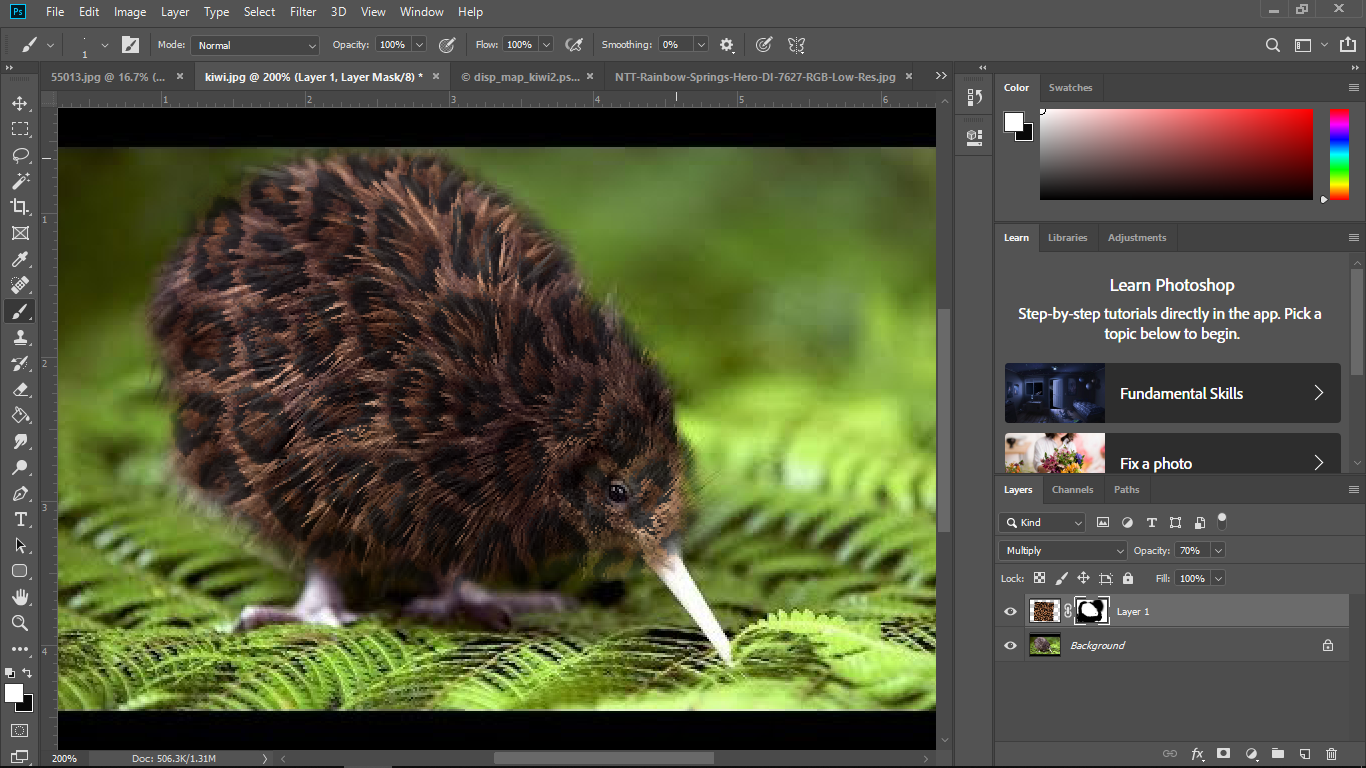This screenshot has width=1366, height=768.
Task: Select the Crop tool
Action: coord(20,207)
